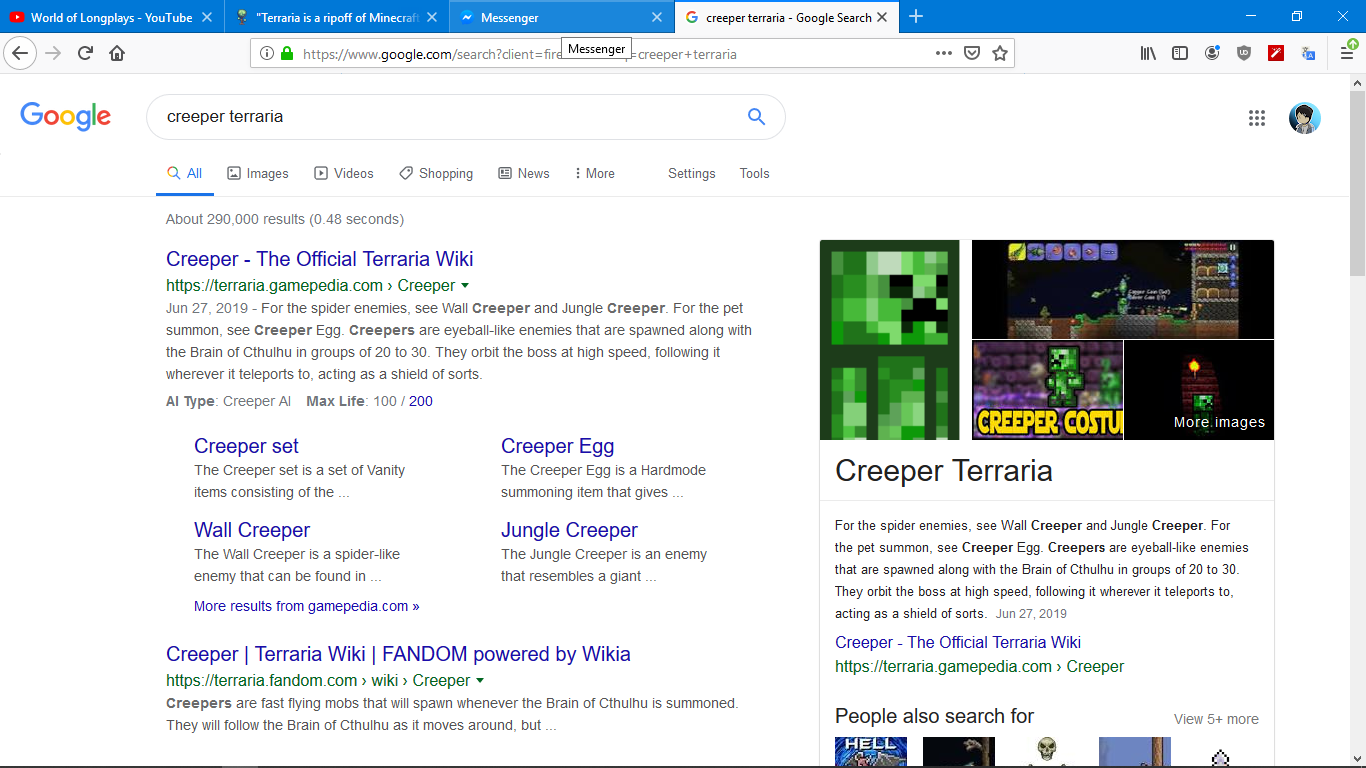
Task: Click the forward navigation arrow
Action: point(53,53)
